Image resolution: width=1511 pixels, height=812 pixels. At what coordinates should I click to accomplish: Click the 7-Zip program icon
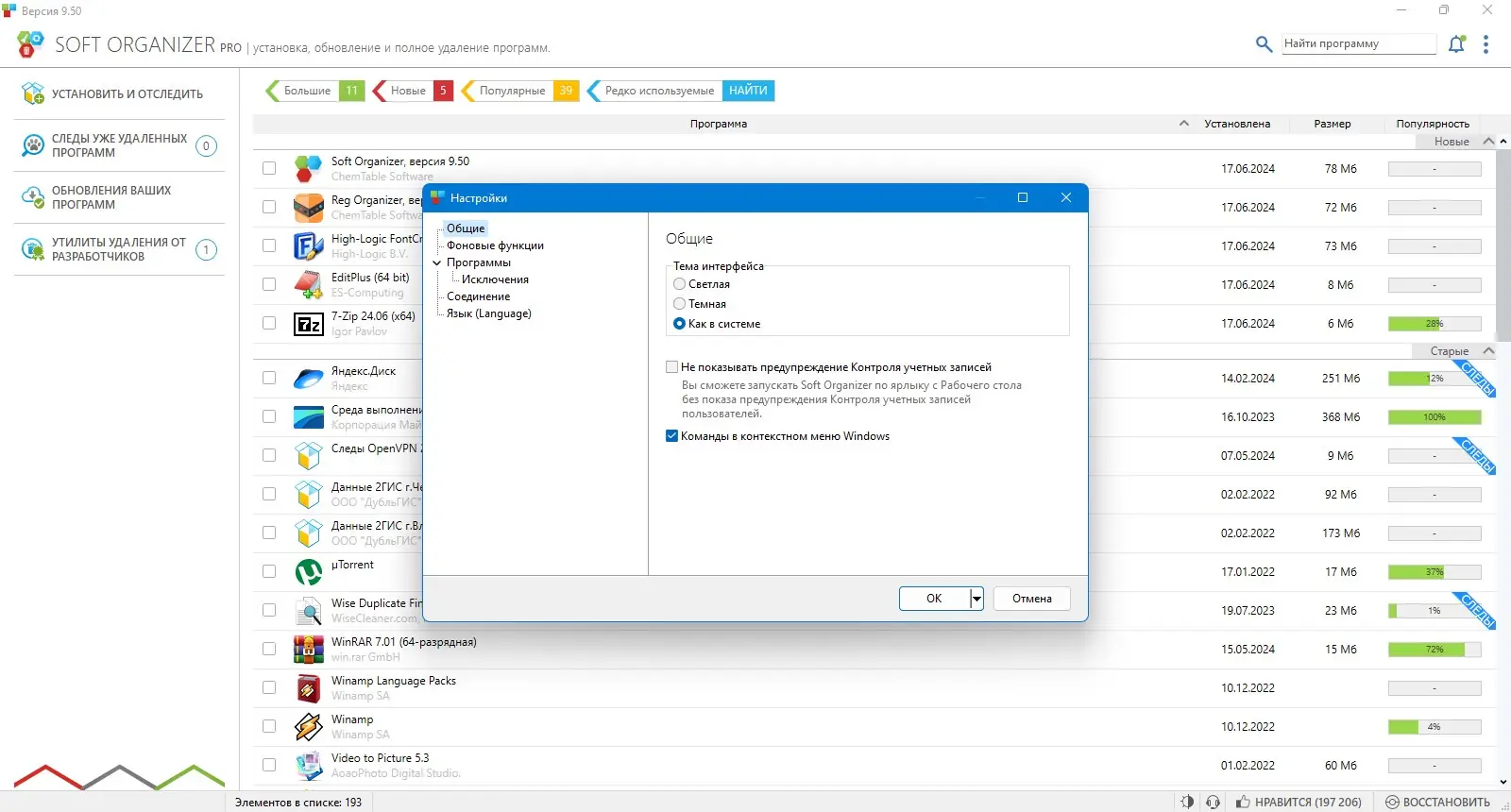point(308,324)
